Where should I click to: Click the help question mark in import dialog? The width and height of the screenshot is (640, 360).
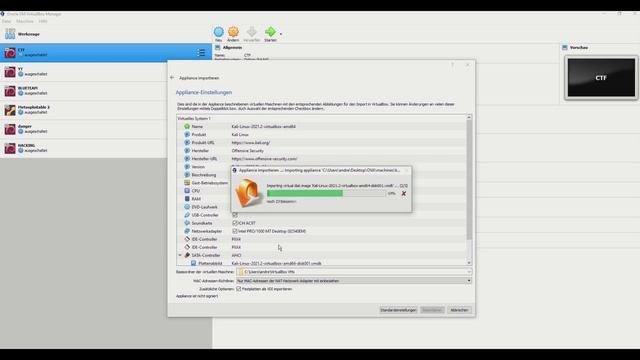452,65
